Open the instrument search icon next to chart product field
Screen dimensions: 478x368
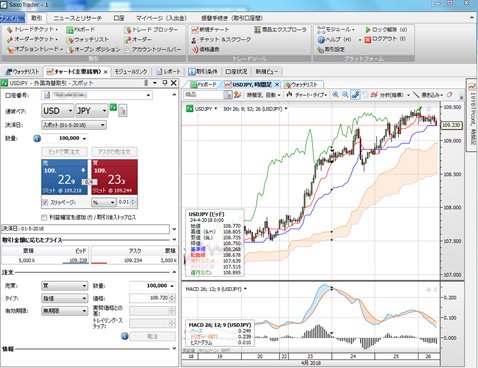point(227,95)
